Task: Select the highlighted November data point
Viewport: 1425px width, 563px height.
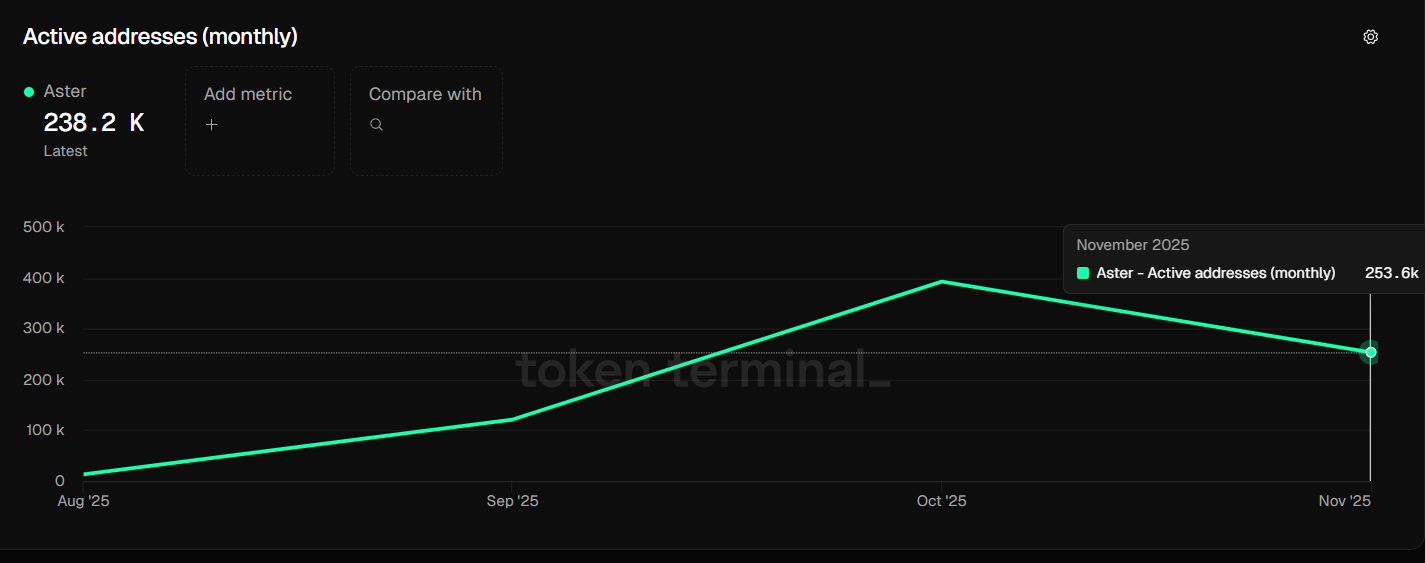Action: (1370, 352)
